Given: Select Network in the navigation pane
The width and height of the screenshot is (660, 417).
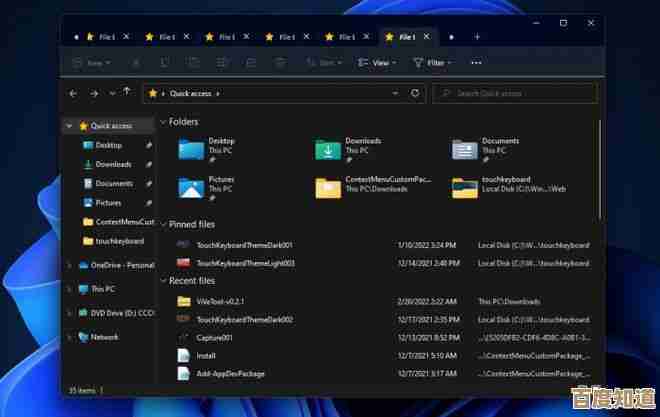Looking at the screenshot, I should 104,337.
